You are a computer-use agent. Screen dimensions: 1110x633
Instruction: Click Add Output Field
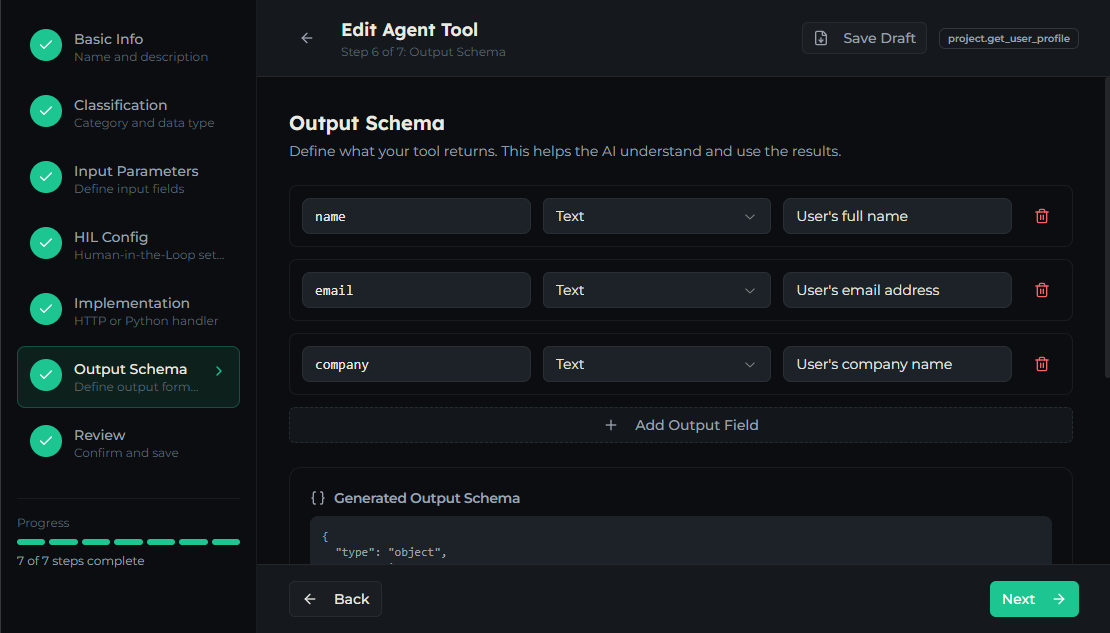[x=680, y=425]
